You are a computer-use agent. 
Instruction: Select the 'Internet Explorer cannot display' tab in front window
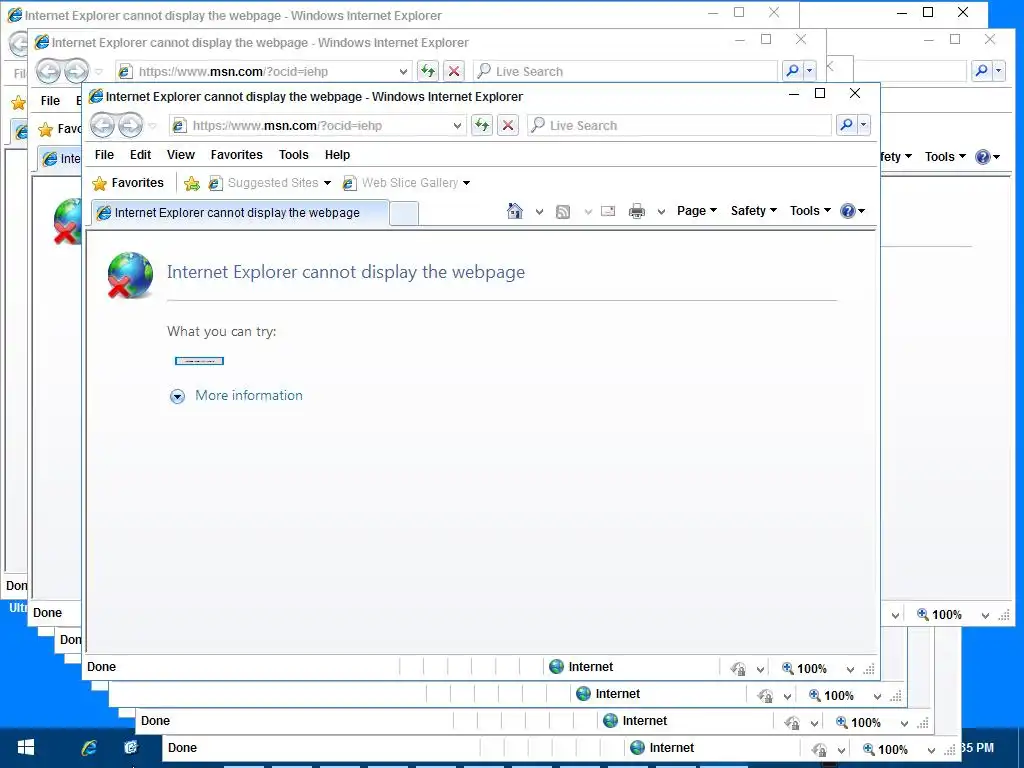pyautogui.click(x=240, y=213)
